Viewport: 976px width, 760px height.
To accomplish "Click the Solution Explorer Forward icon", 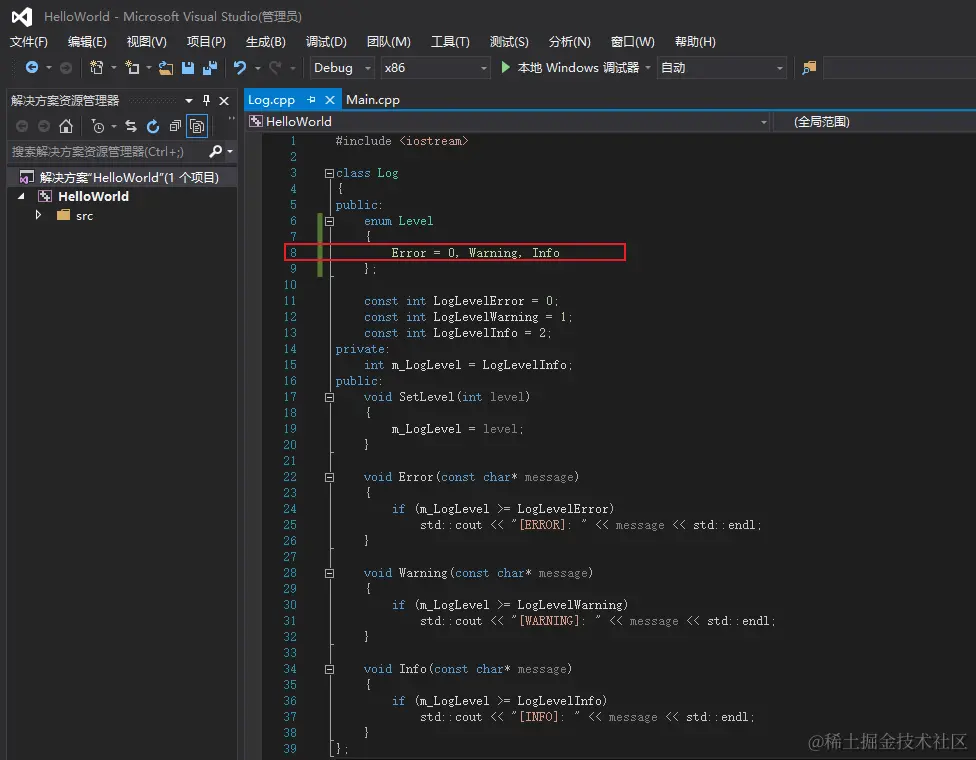I will [x=44, y=126].
